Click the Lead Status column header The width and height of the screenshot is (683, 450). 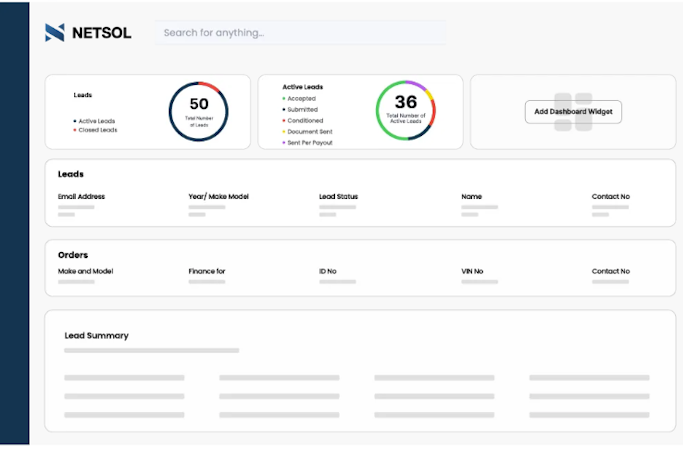tap(338, 197)
